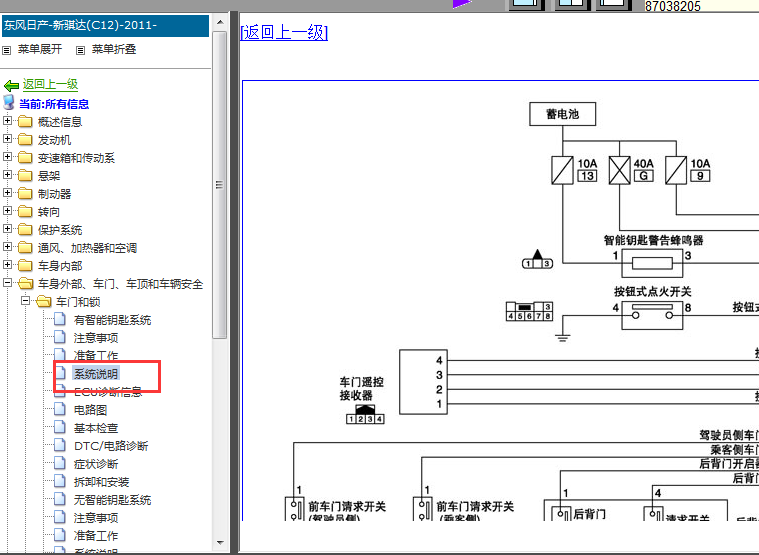The image size is (759, 555).
Task: Click the folder icon beside 概述信息
Action: pyautogui.click(x=25, y=121)
